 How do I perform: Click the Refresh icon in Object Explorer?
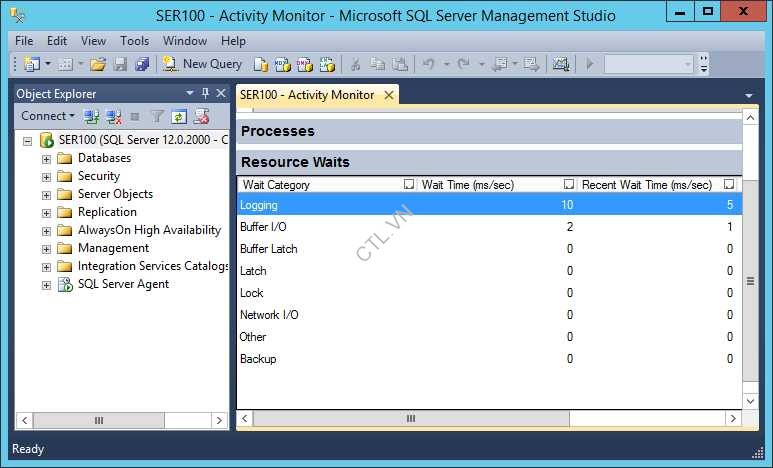click(178, 117)
